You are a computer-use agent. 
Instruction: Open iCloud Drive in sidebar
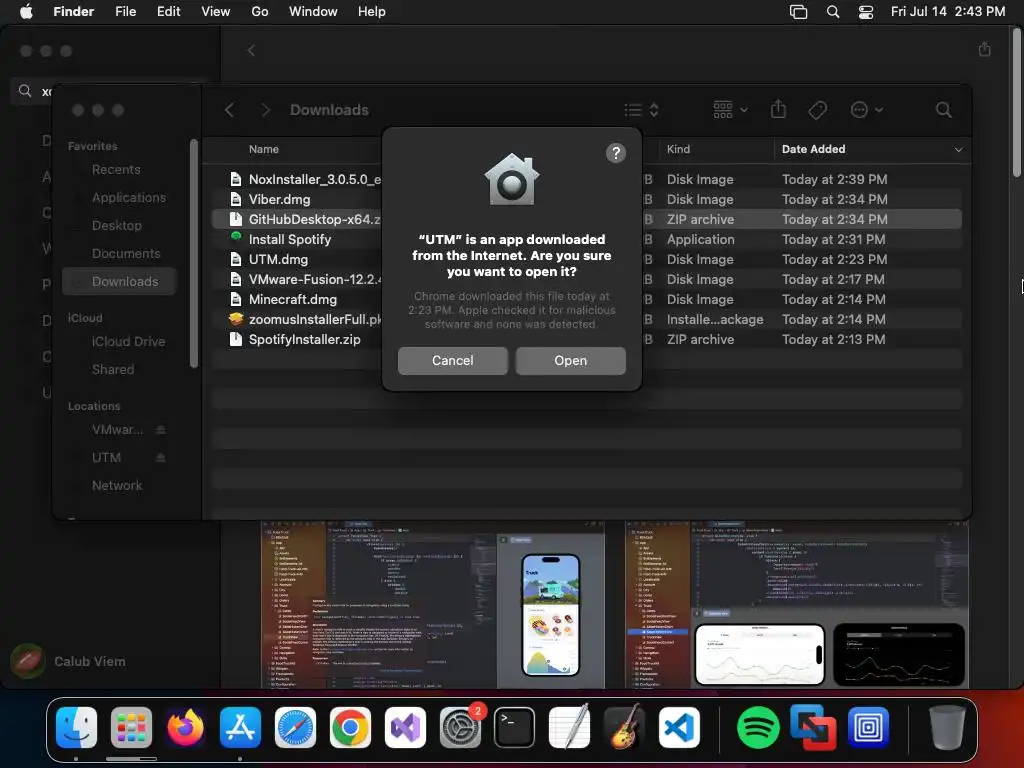tap(128, 342)
